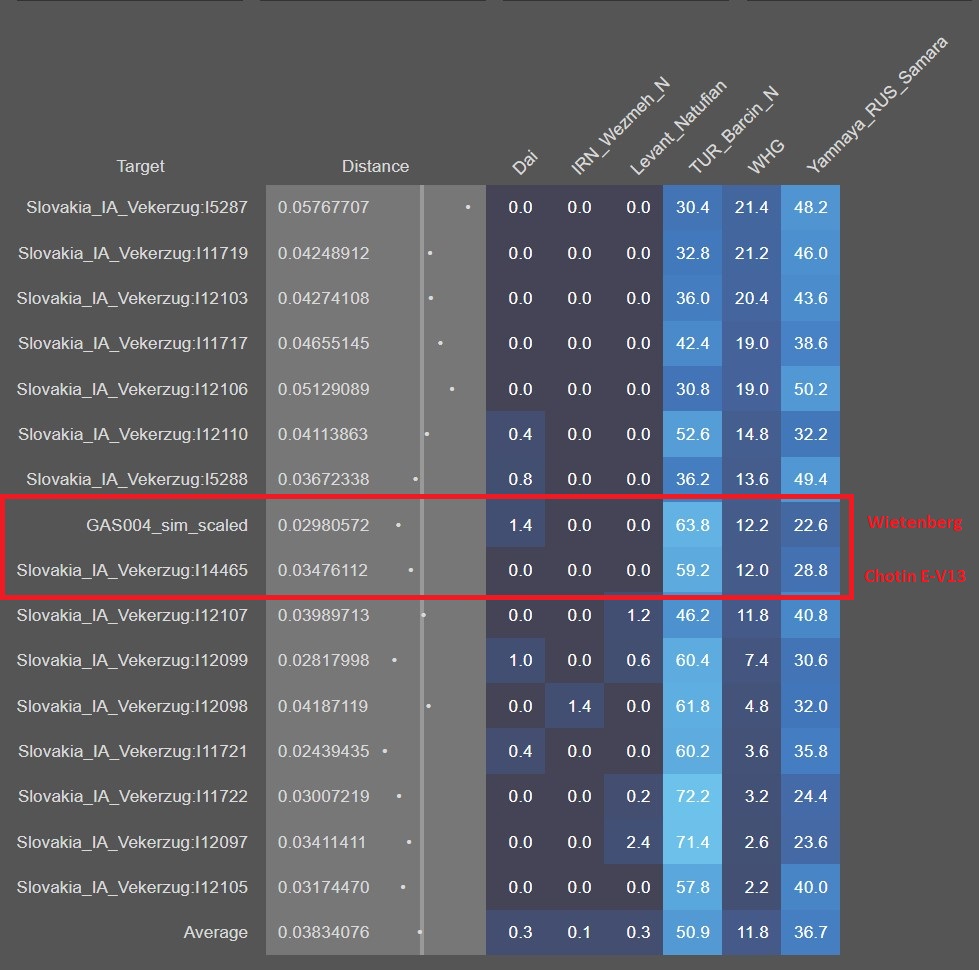Screen dimensions: 979x970
Task: Click distance value 0.04274108
Action: click(323, 298)
